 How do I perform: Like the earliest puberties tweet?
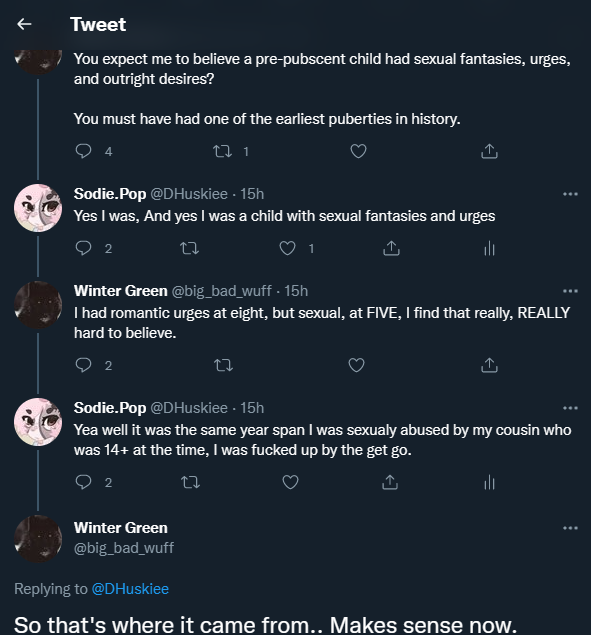(358, 151)
